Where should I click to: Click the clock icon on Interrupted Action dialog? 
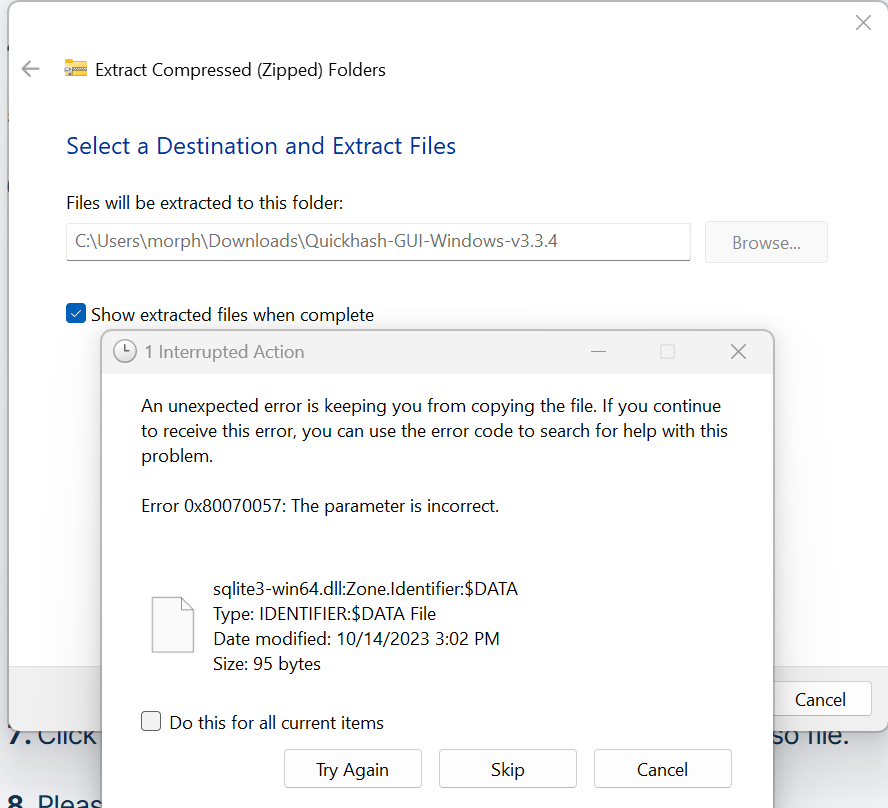(125, 352)
